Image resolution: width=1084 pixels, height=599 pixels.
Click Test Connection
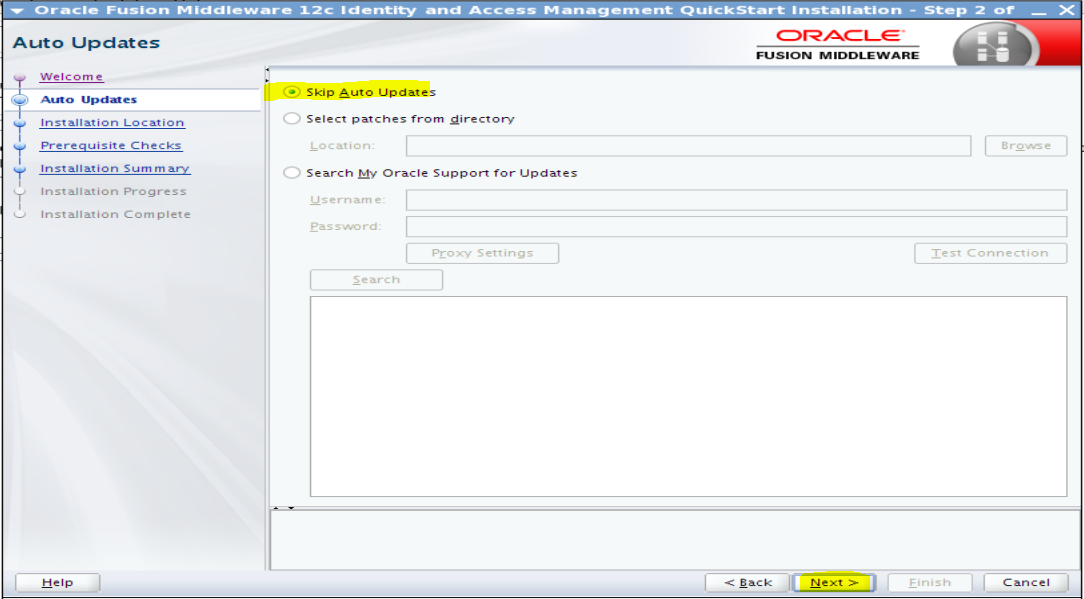(x=989, y=252)
